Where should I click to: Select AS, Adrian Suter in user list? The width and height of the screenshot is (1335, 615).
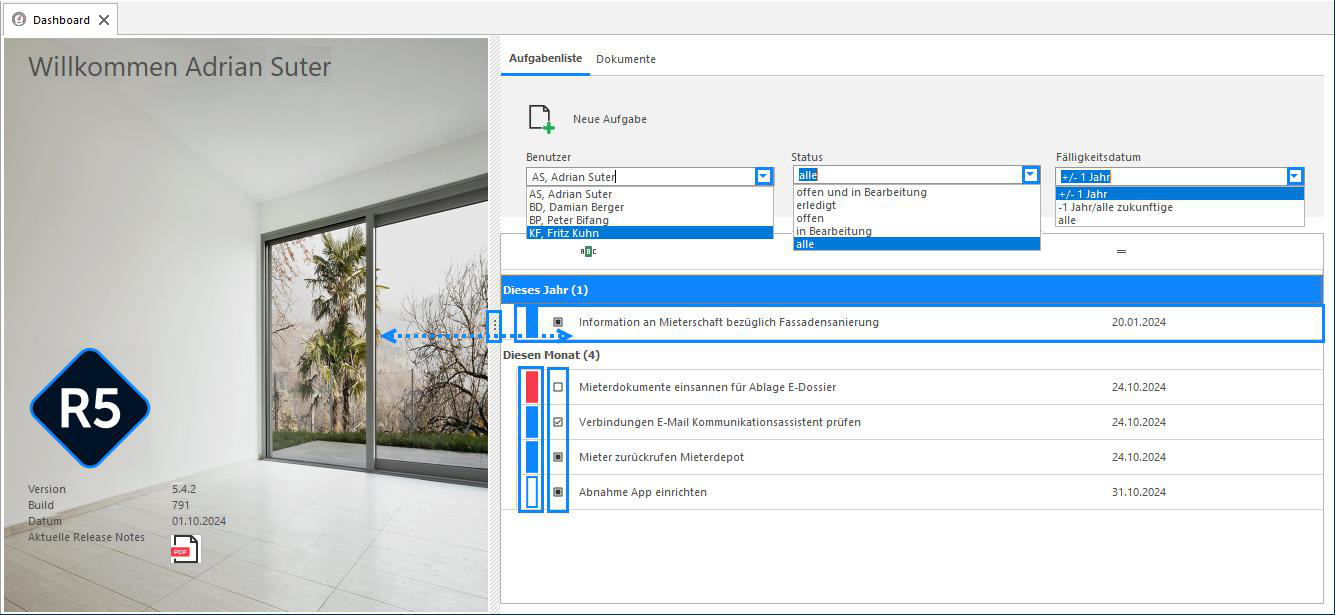coord(650,194)
